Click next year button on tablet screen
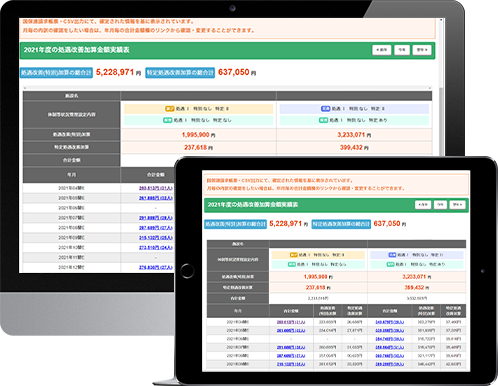The height and width of the screenshot is (386, 498). [x=457, y=205]
